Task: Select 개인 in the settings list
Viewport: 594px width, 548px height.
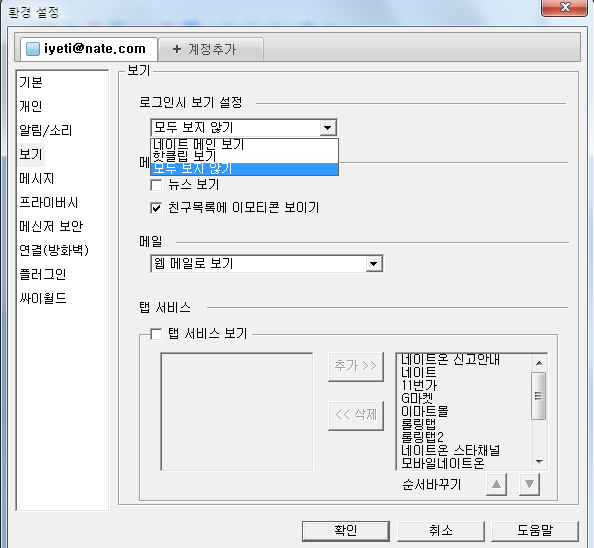Action: tap(31, 106)
